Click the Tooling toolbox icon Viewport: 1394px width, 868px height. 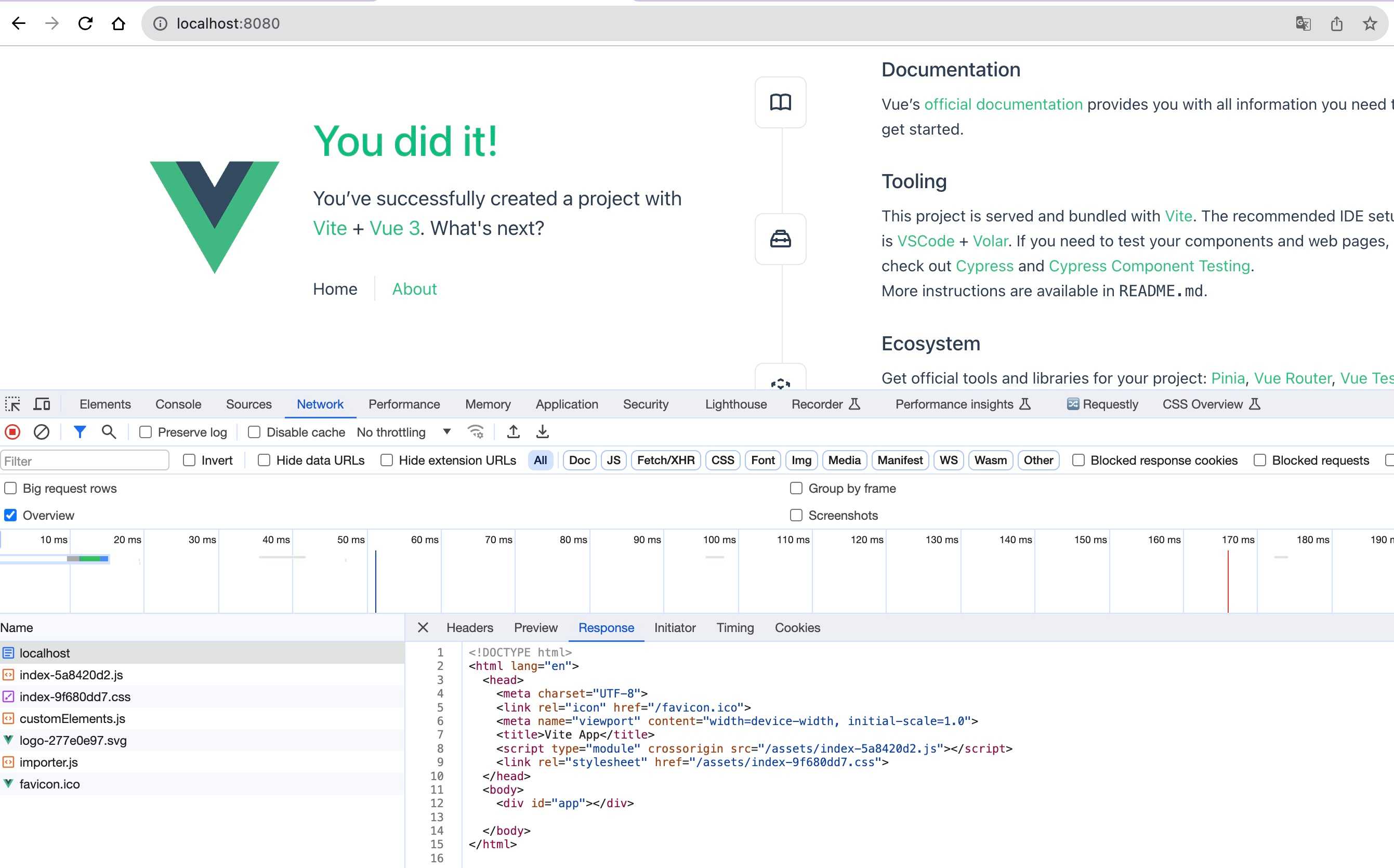(781, 239)
